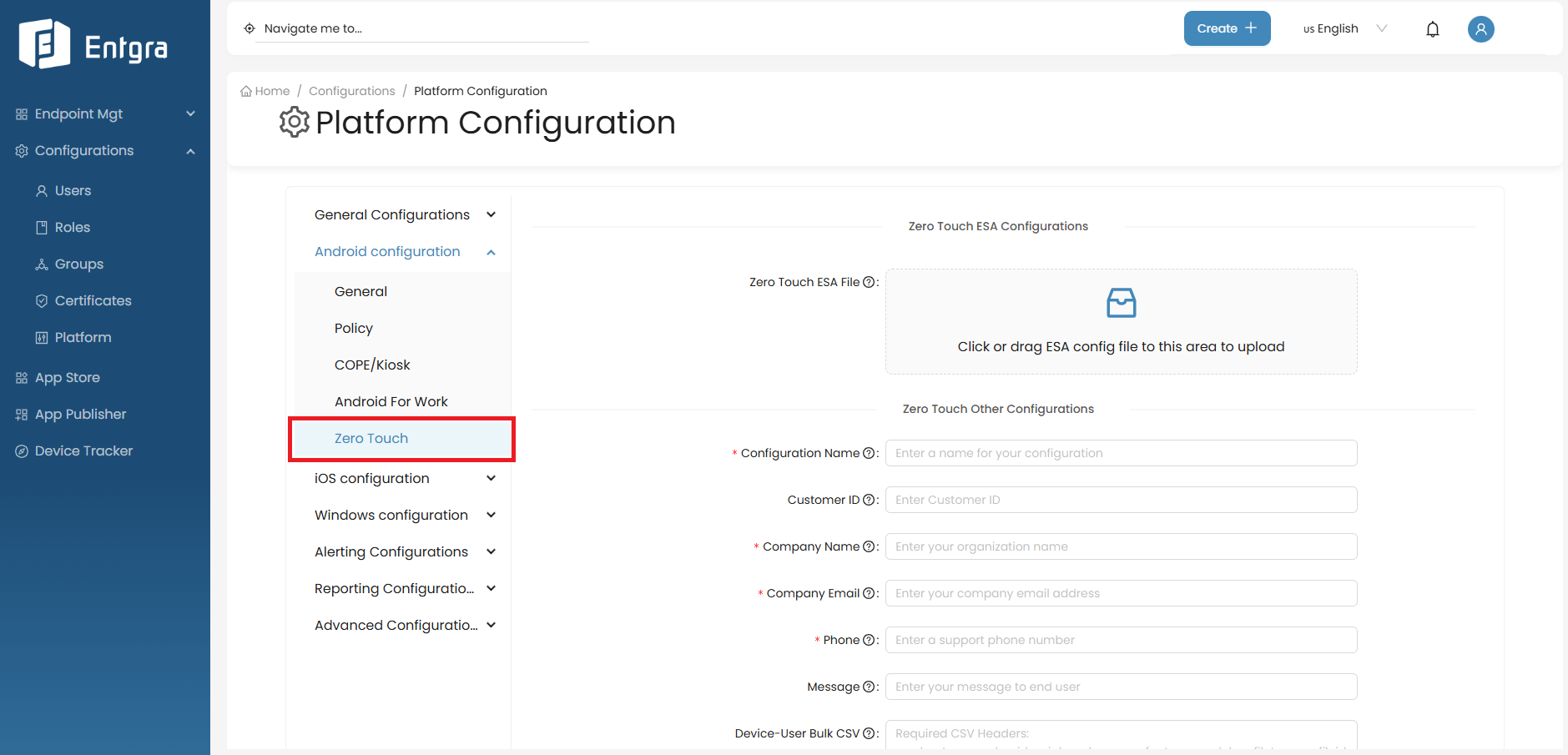Viewport: 1568px width, 755px height.
Task: Go to Home breadcrumb link
Action: coord(272,91)
